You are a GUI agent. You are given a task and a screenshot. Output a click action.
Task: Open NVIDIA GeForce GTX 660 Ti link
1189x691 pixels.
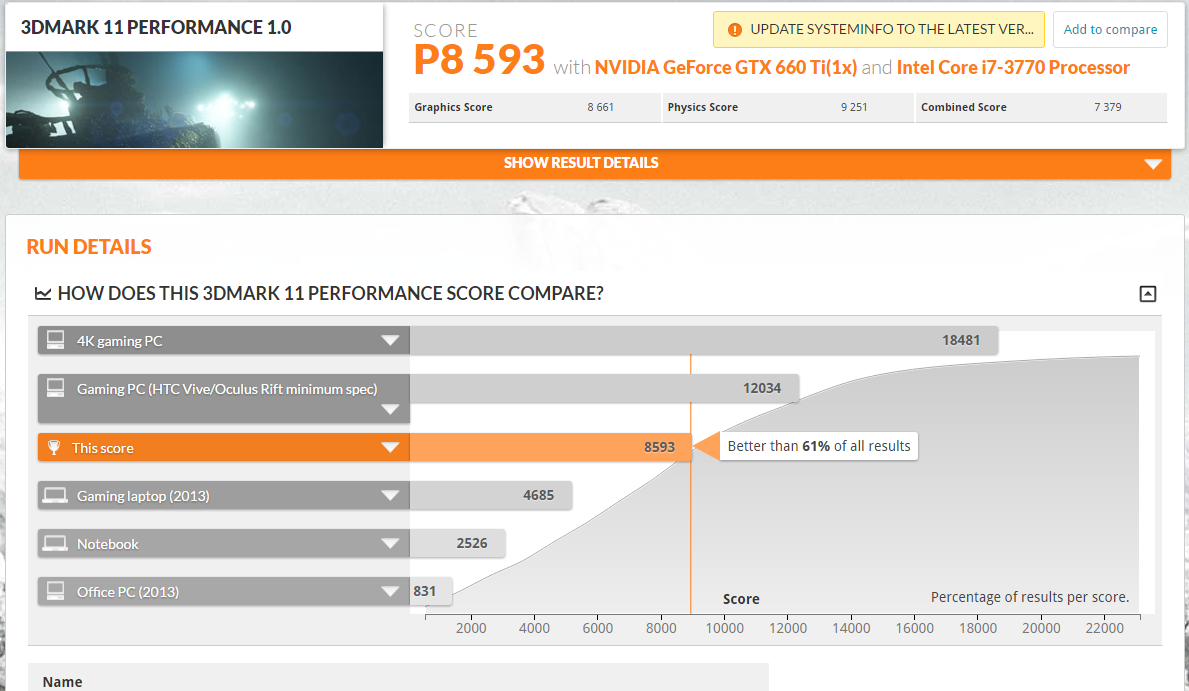(x=726, y=68)
